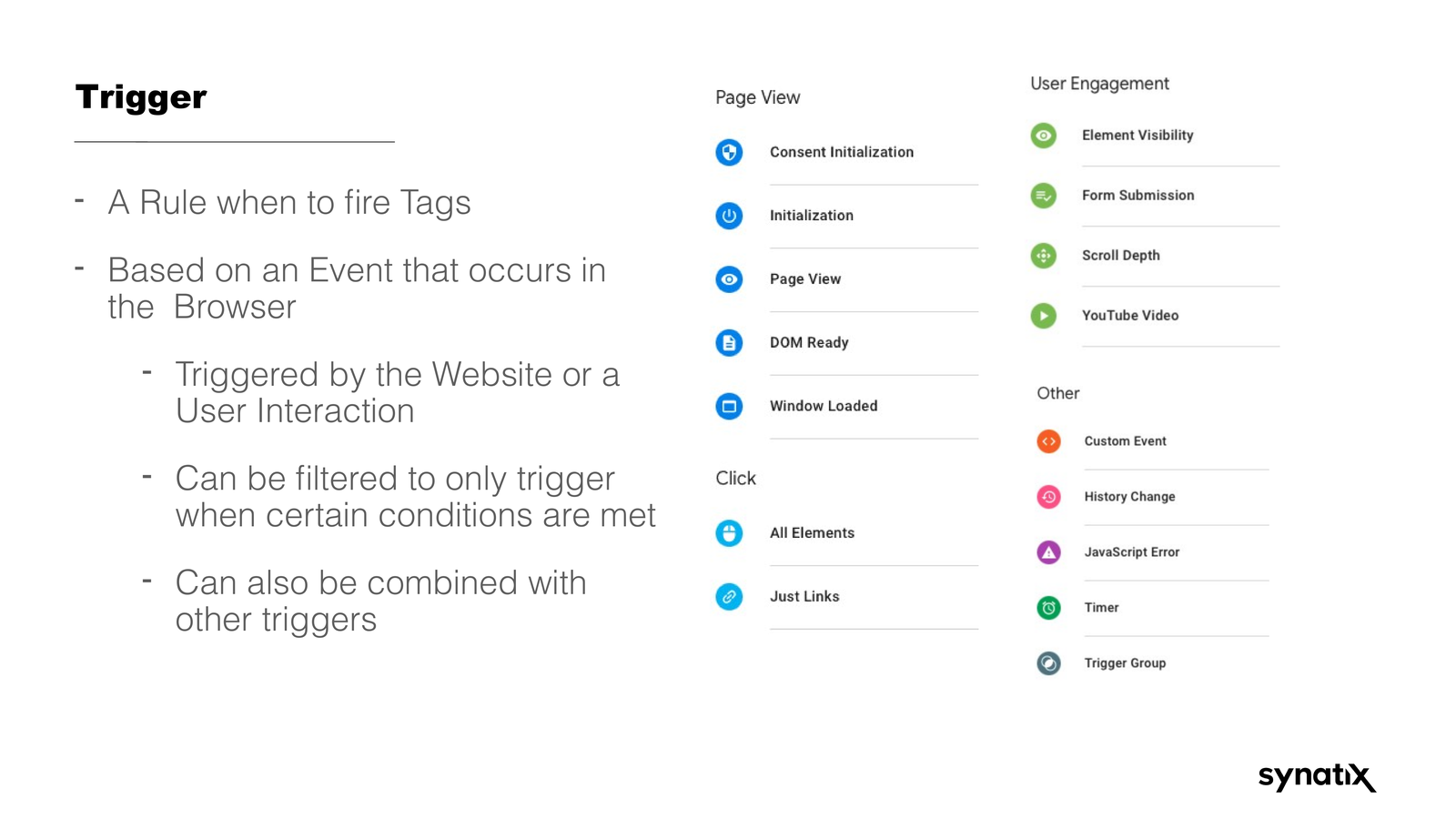This screenshot has height=819, width=1456.
Task: Click the Consent Initialization shield icon
Action: pos(729,152)
